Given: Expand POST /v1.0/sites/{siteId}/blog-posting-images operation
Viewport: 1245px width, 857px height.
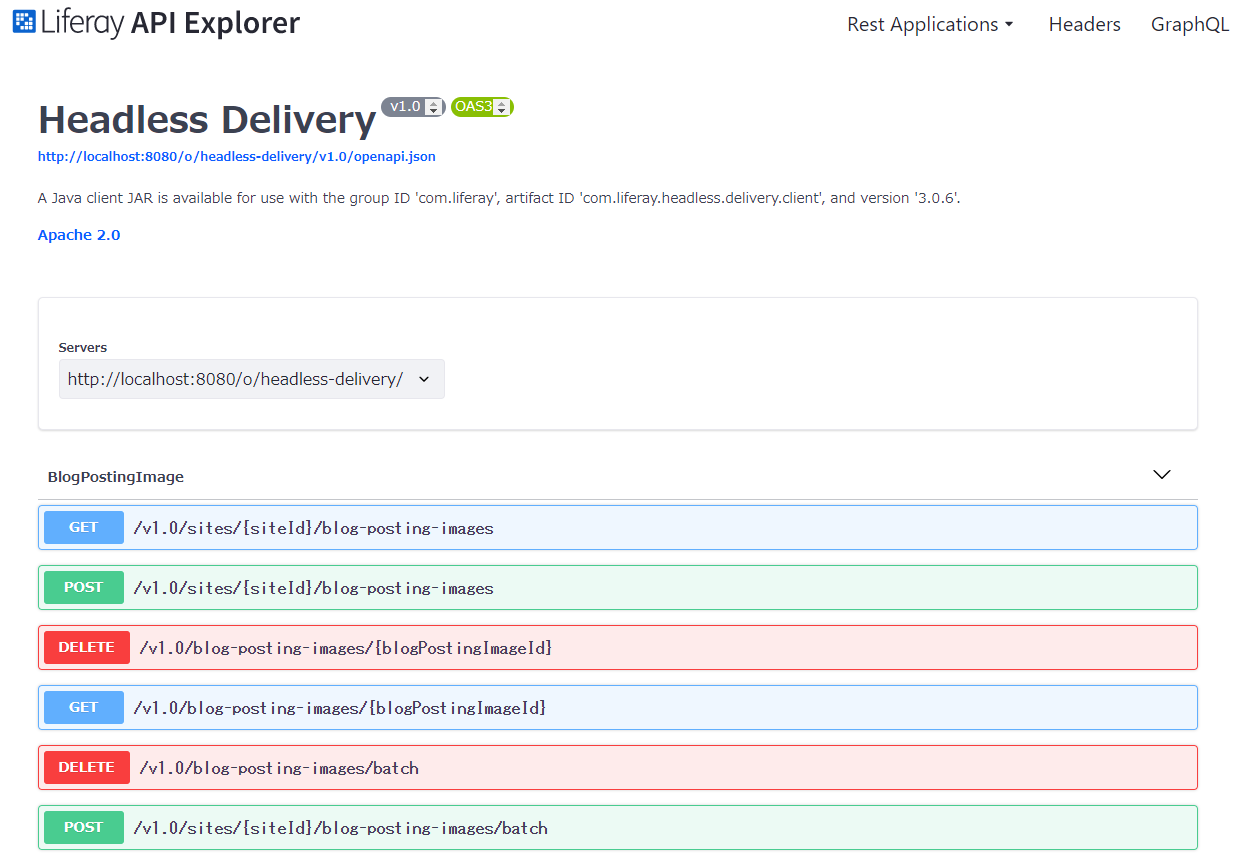Looking at the screenshot, I should coord(618,587).
